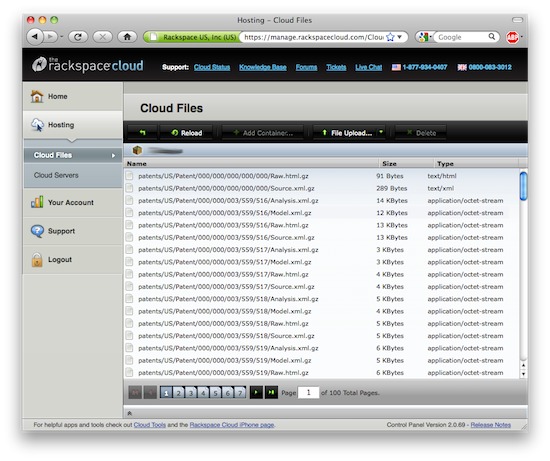Collapse the bottom panel double-chevron

(x=129, y=413)
